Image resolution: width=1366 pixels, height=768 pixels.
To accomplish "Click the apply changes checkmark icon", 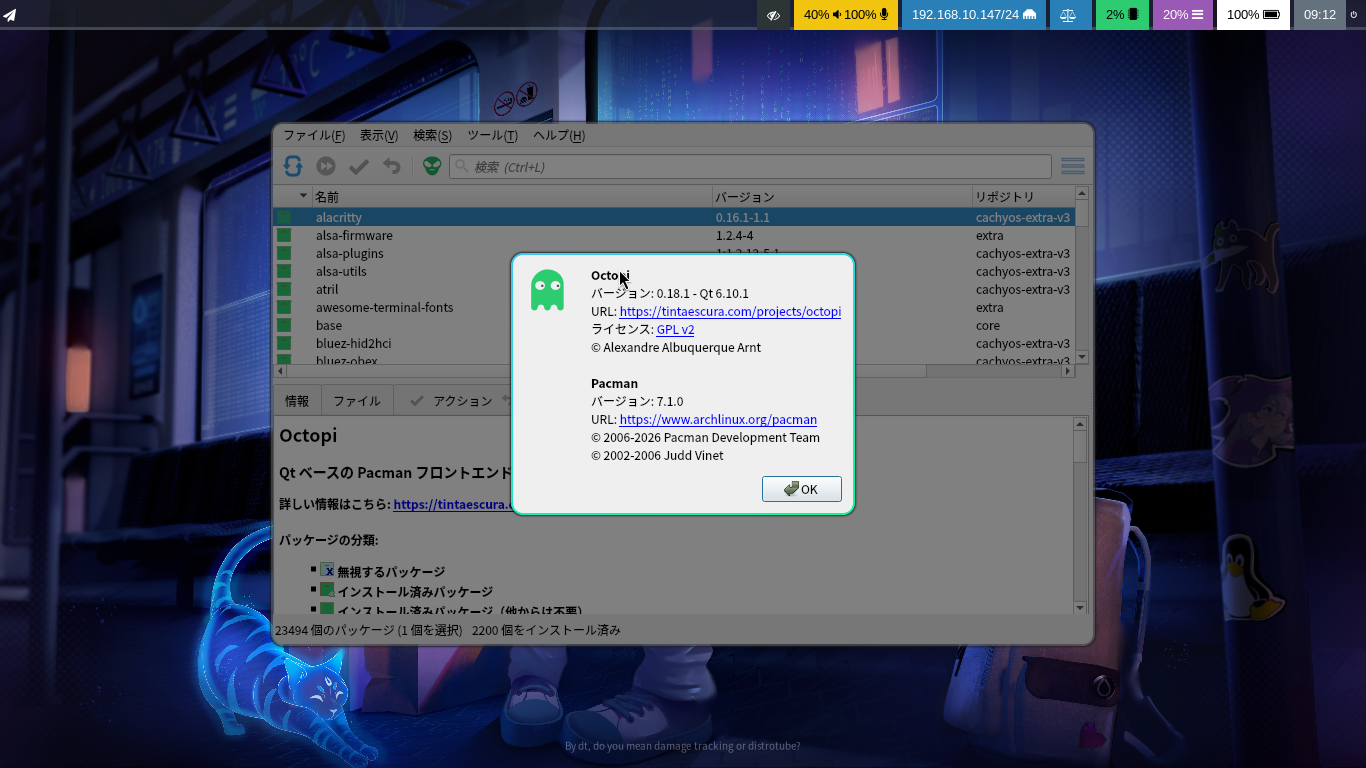I will click(x=359, y=166).
